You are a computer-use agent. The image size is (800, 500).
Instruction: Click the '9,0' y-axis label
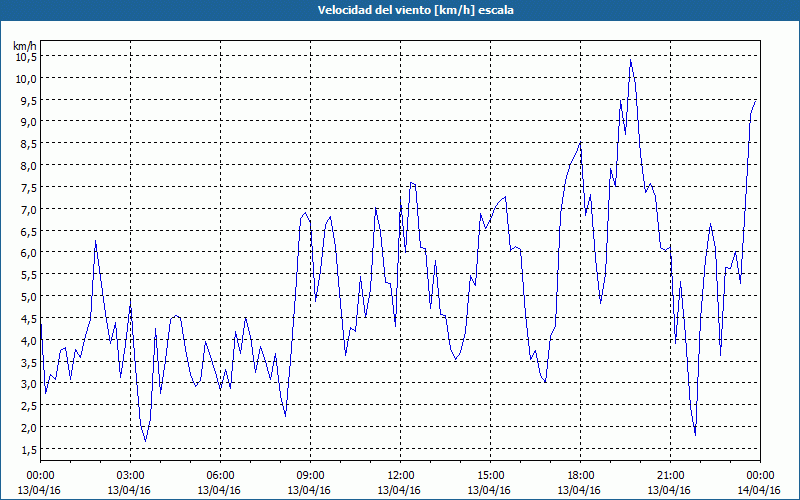point(29,121)
